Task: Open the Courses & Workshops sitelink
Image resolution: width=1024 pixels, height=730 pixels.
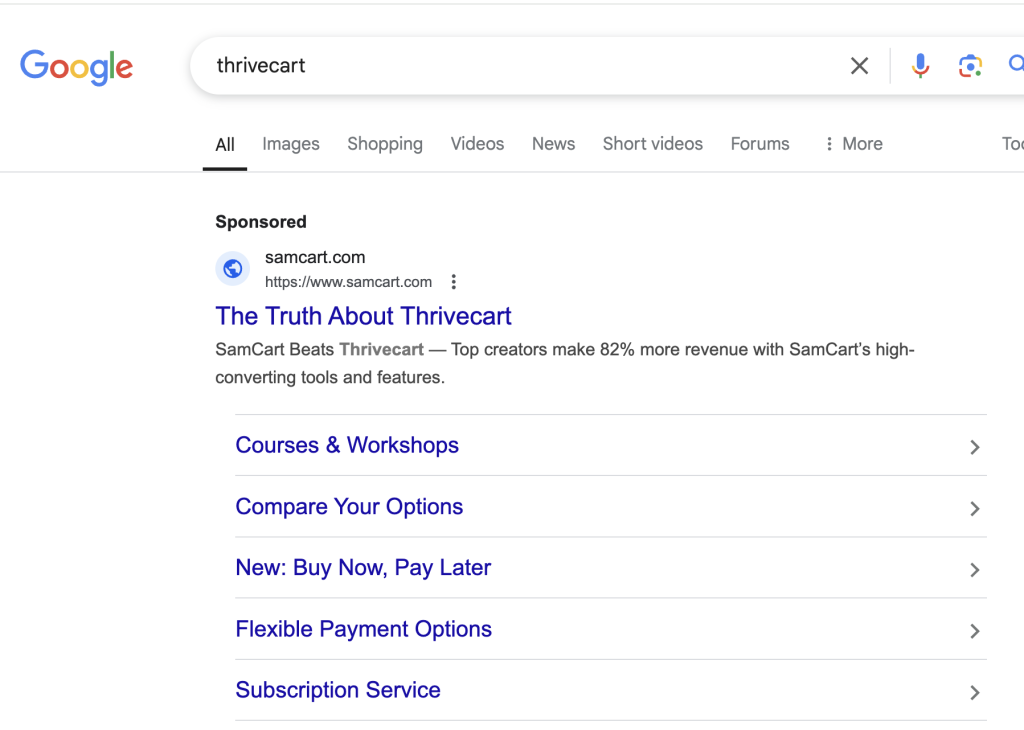Action: 347,445
